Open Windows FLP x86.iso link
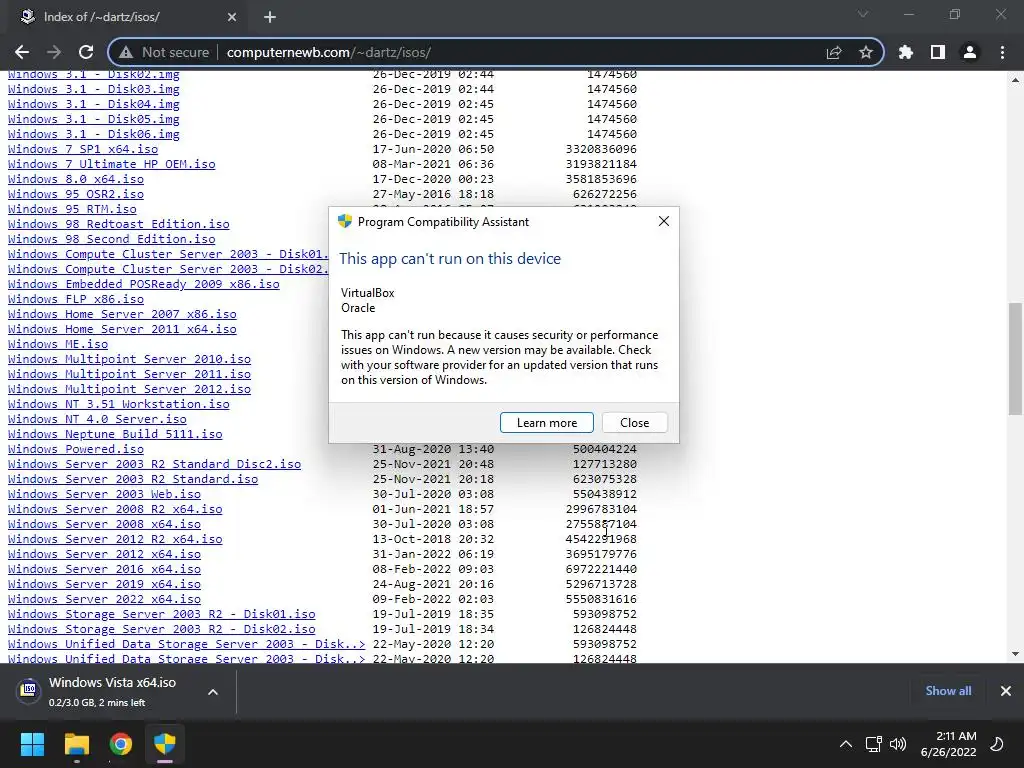Viewport: 1024px width, 768px height. point(76,299)
